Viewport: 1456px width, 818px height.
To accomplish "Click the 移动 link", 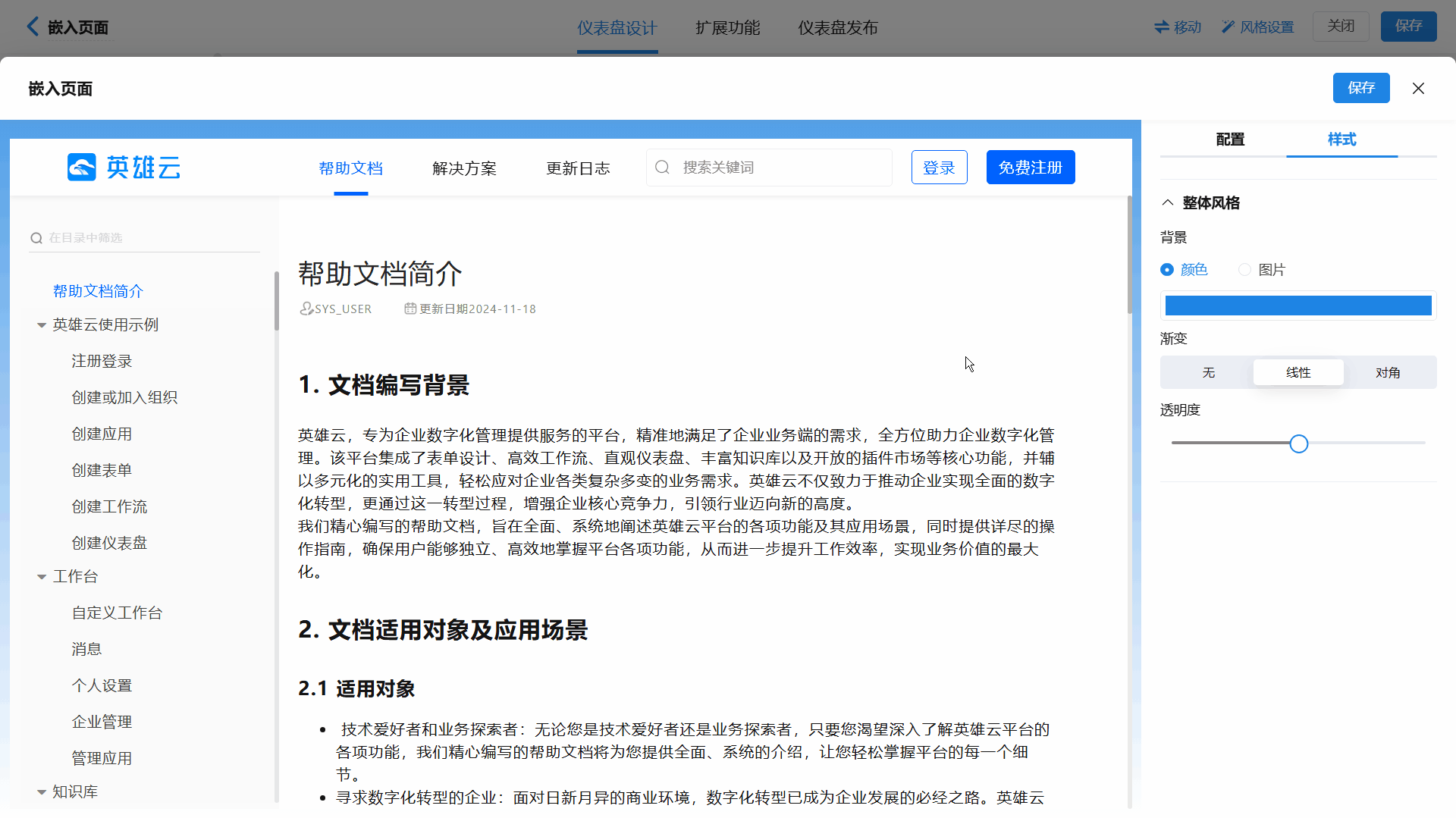I will pyautogui.click(x=1188, y=27).
